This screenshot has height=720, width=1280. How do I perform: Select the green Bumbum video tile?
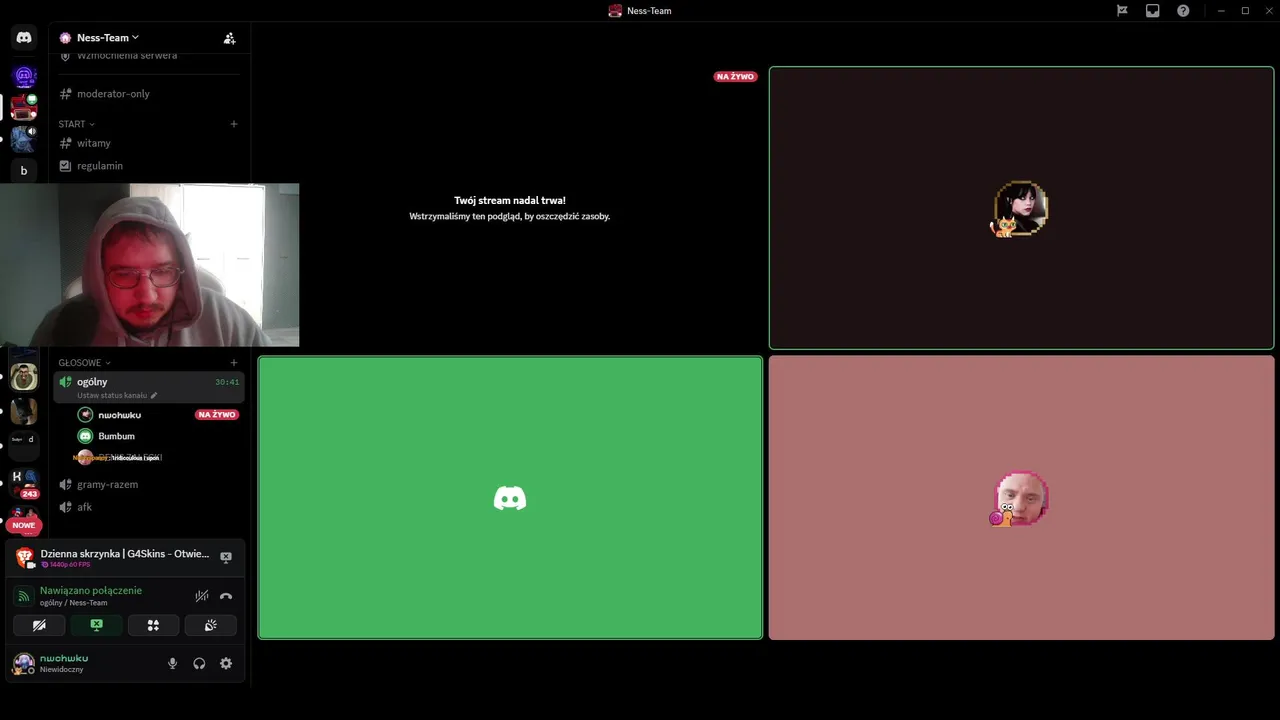[510, 498]
